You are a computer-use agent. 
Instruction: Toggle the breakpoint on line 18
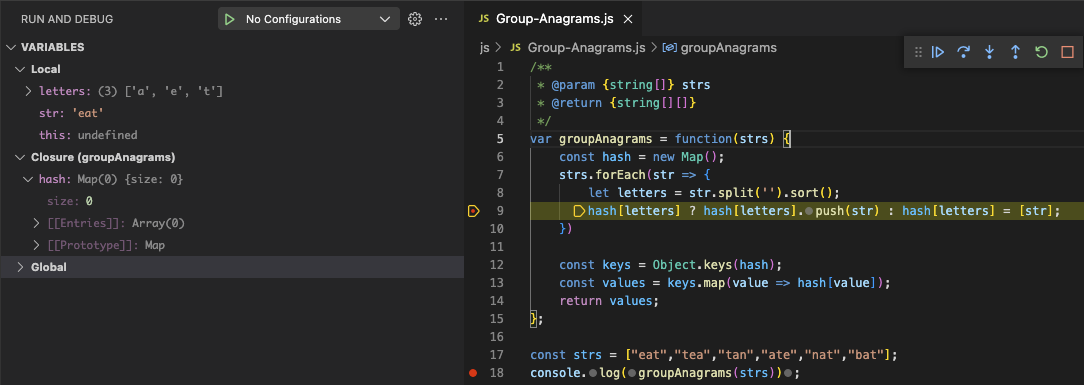point(473,373)
